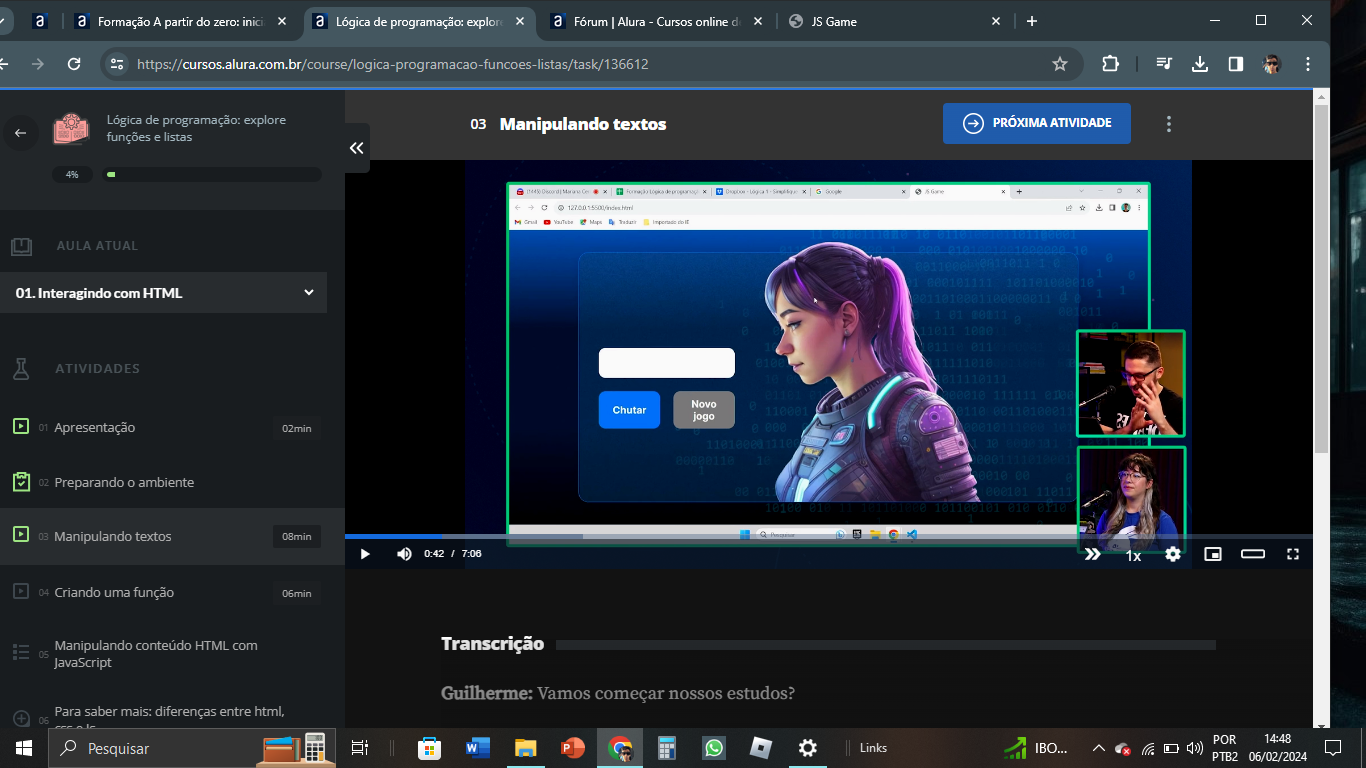Click the ATIVIDADES flask icon
The height and width of the screenshot is (768, 1366).
21,368
